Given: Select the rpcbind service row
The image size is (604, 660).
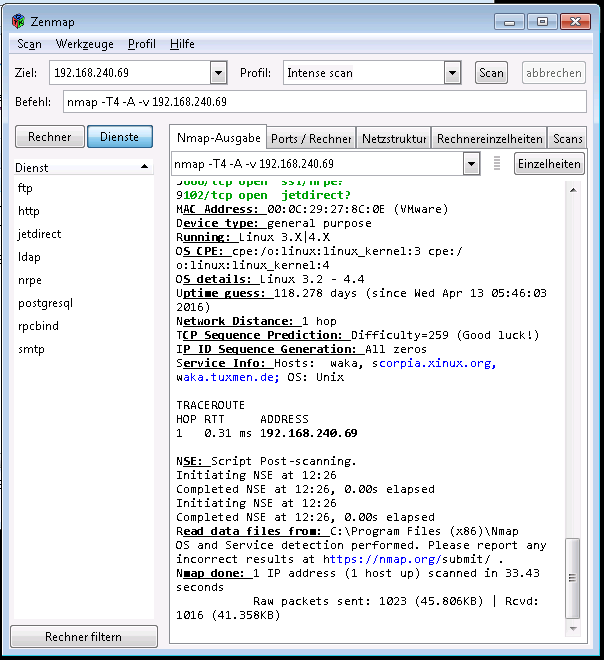Looking at the screenshot, I should [83, 326].
